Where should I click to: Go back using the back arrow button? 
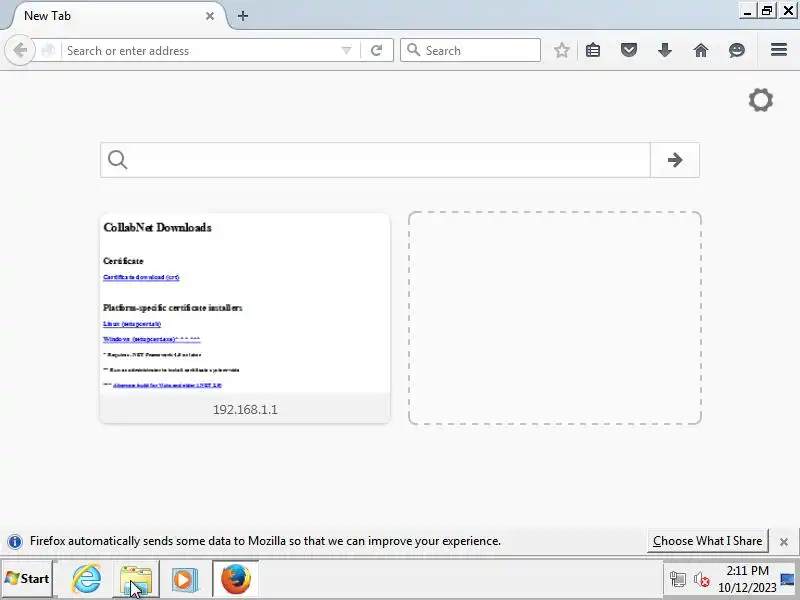click(20, 51)
